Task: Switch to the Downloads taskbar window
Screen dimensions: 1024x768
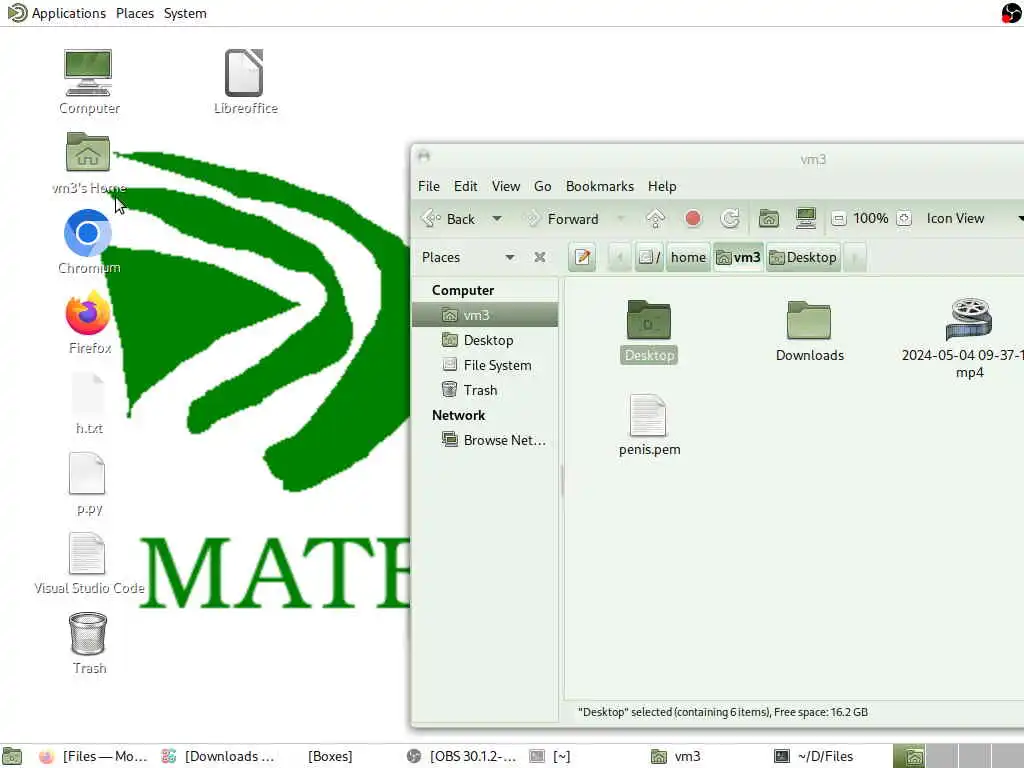Action: pyautogui.click(x=217, y=756)
